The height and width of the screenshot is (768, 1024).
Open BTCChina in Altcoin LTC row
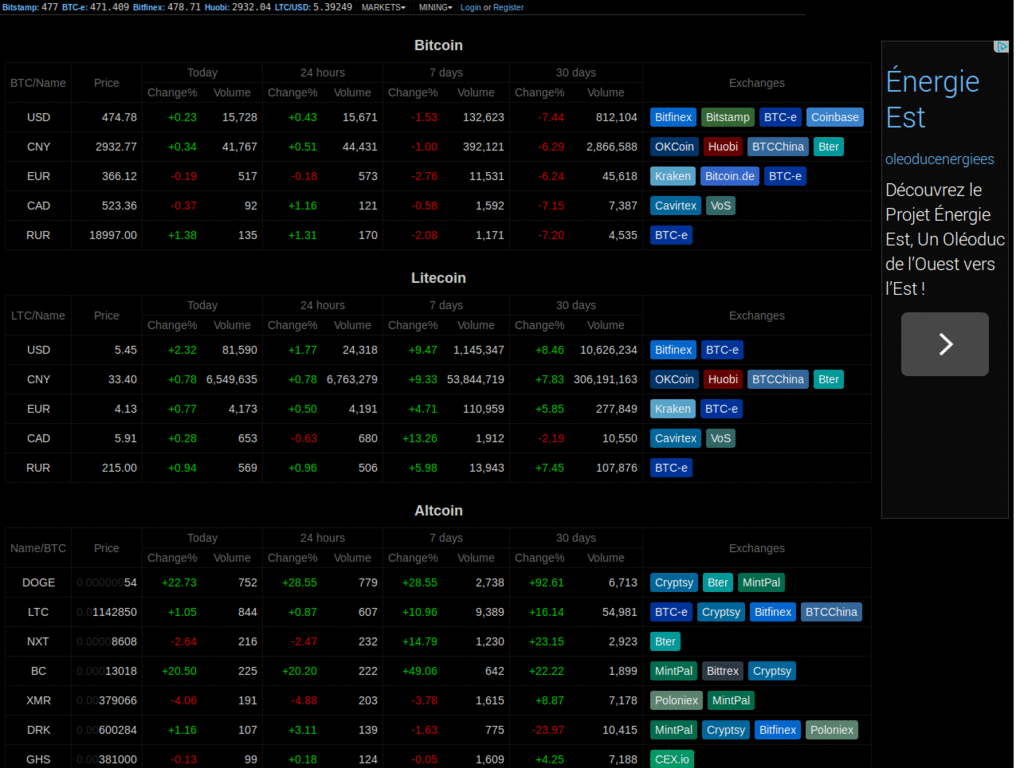click(831, 612)
